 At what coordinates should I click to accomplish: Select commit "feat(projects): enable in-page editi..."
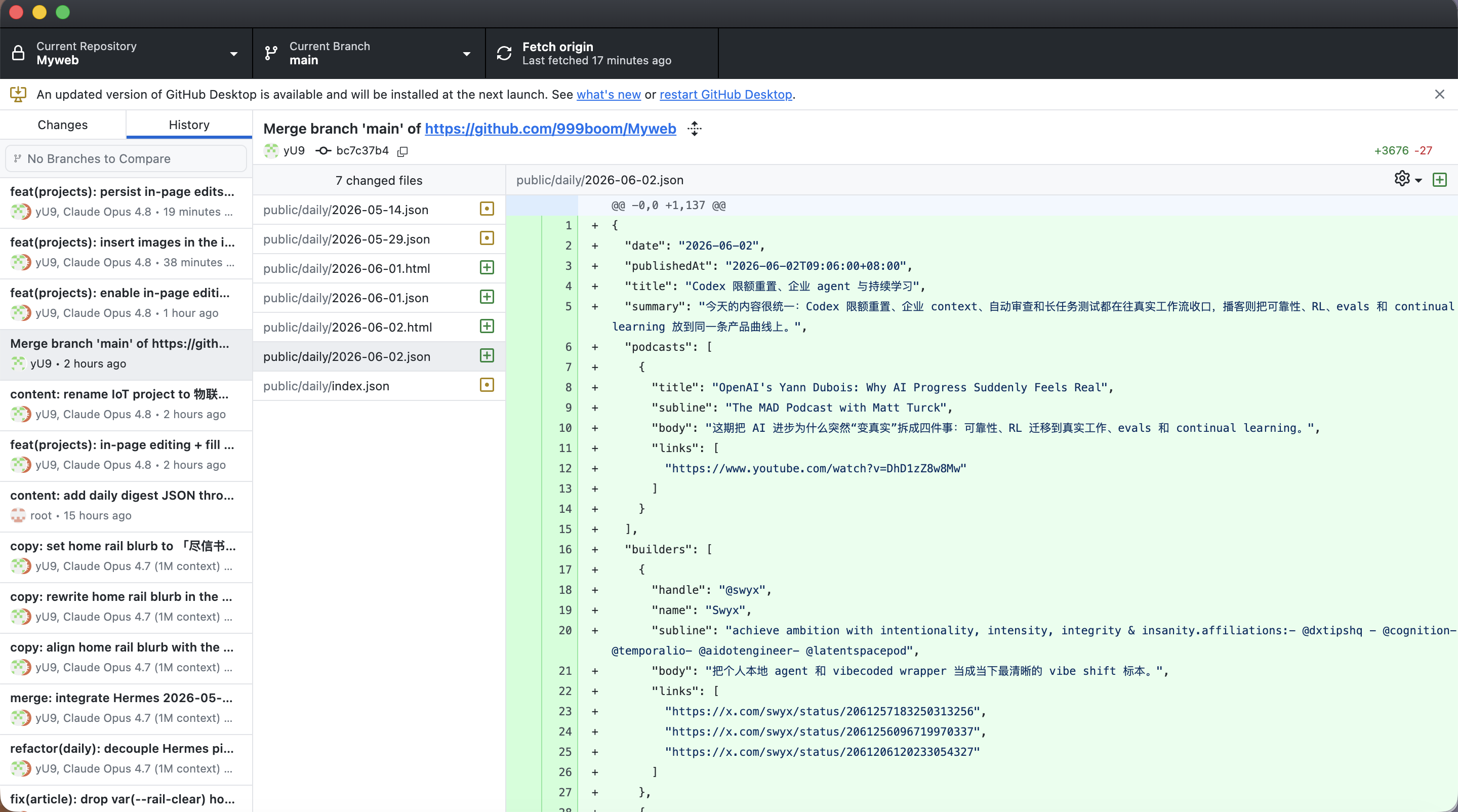coord(126,303)
